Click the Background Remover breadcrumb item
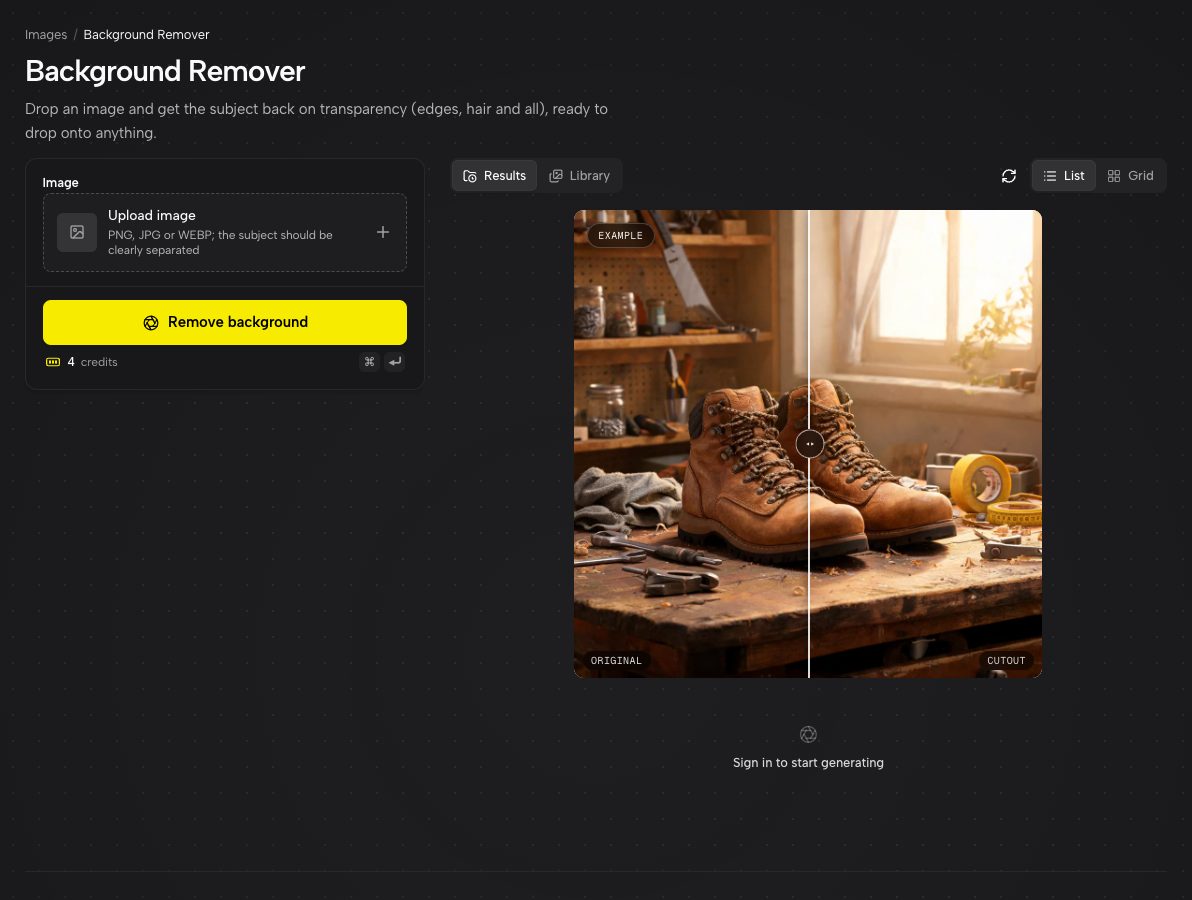Viewport: 1192px width, 900px height. (146, 35)
